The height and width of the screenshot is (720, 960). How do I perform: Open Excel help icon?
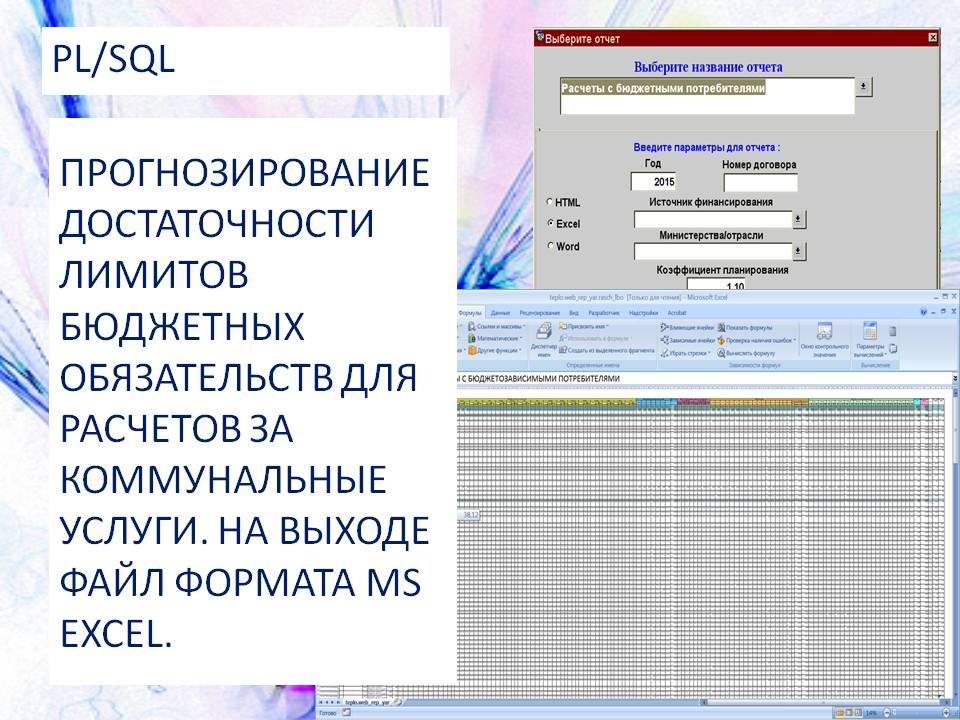tap(924, 312)
